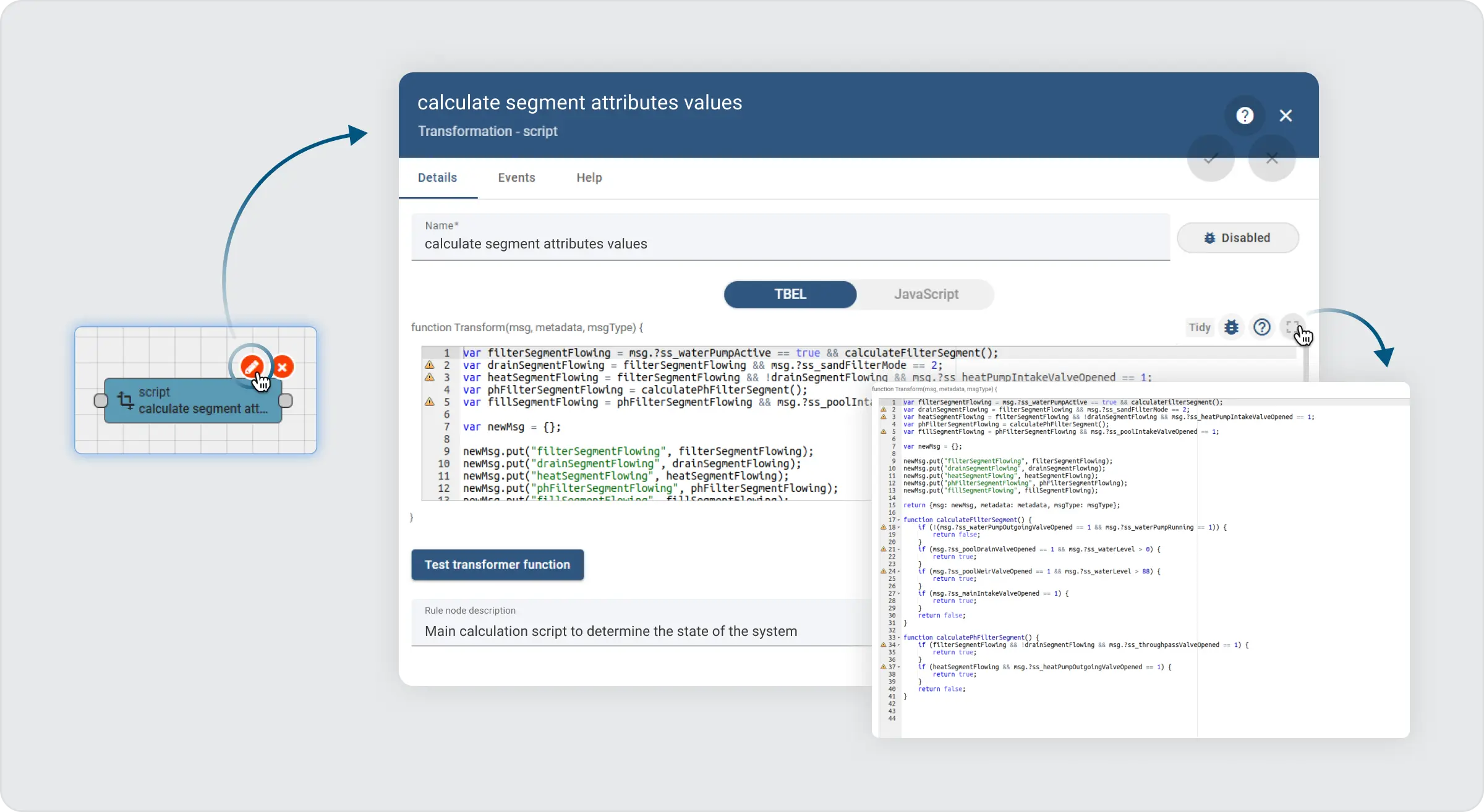Select TBEL script language
Viewport: 1484px width, 812px height.
(790, 294)
